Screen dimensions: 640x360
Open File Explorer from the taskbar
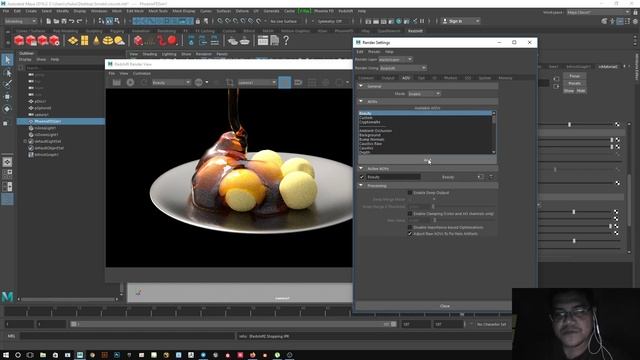point(43,355)
